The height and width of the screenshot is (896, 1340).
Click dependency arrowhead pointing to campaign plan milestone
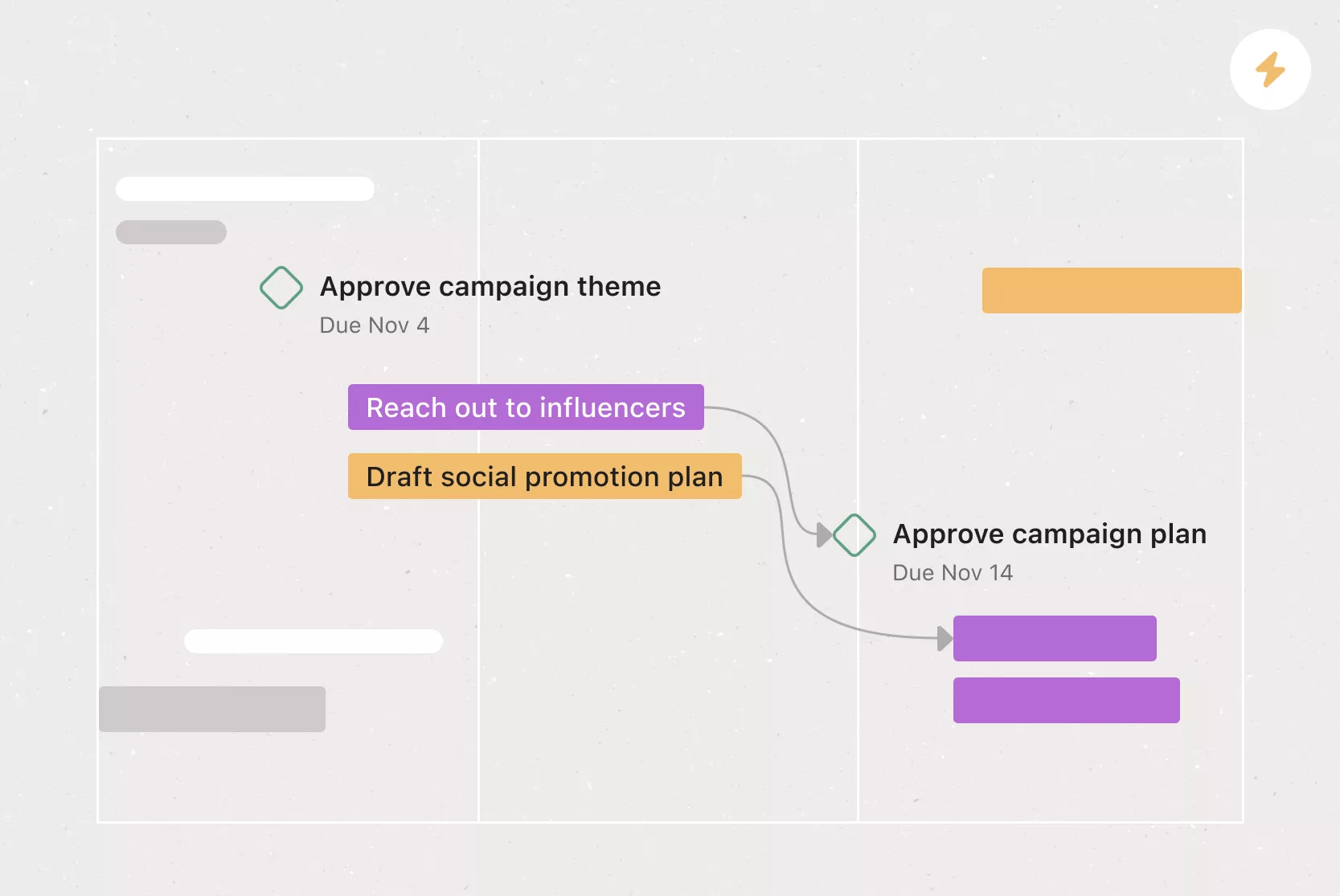coord(824,534)
